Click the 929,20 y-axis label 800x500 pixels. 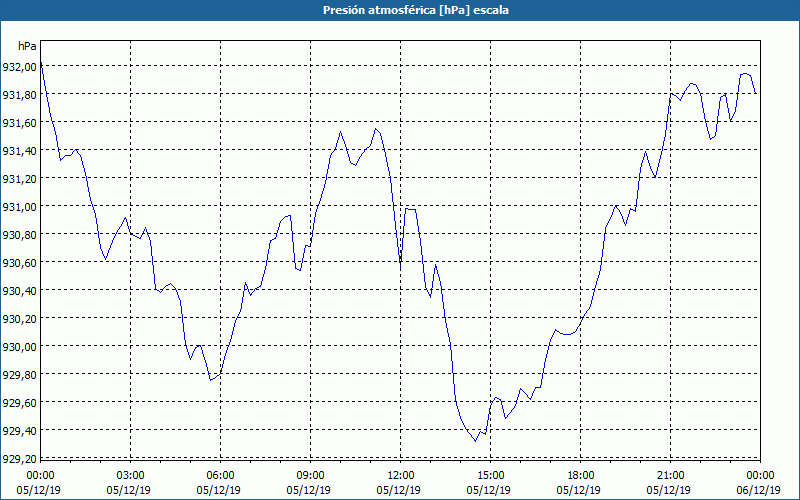coord(19,459)
